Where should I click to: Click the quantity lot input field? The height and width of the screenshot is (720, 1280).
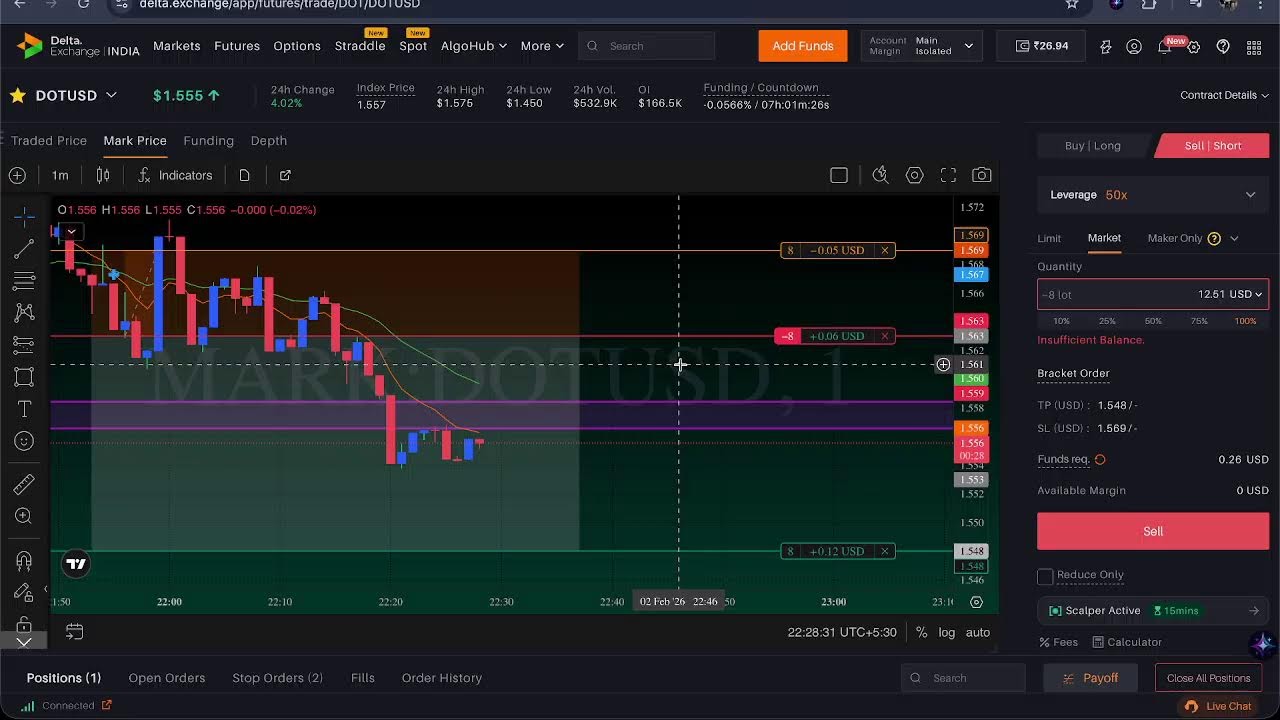pyautogui.click(x=1112, y=295)
